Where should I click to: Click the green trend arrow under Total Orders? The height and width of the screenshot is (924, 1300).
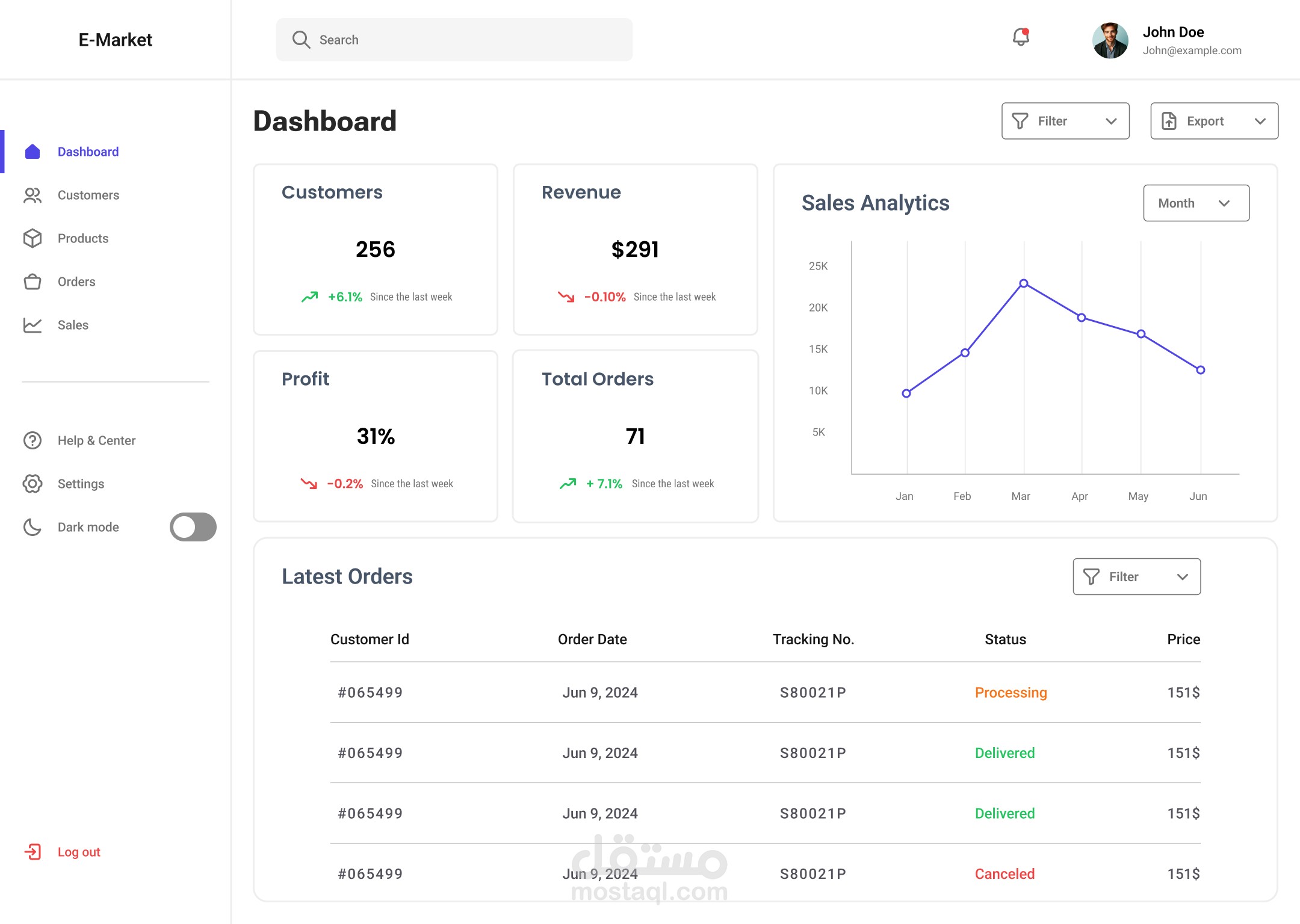coord(568,483)
